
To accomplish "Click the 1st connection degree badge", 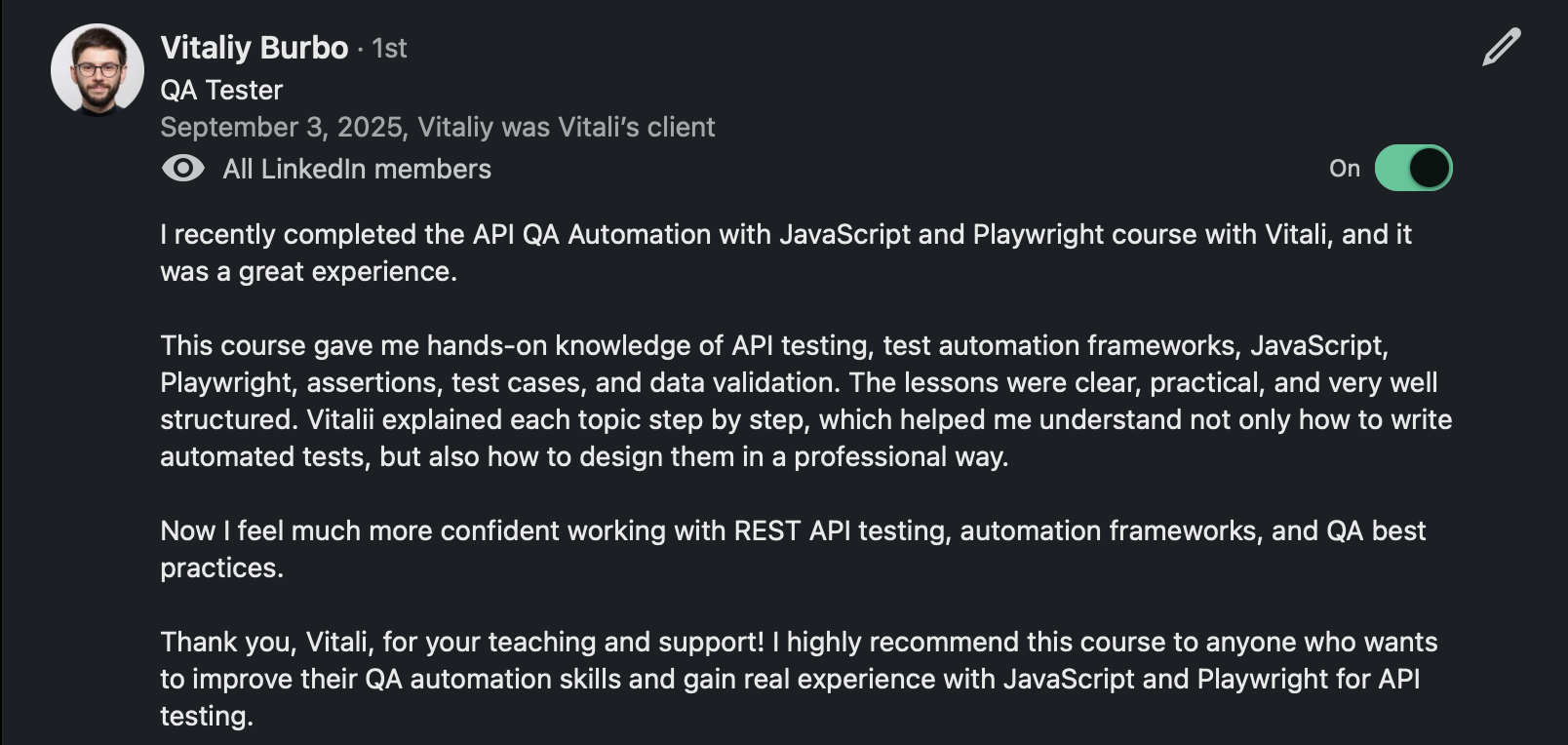I will (x=389, y=49).
